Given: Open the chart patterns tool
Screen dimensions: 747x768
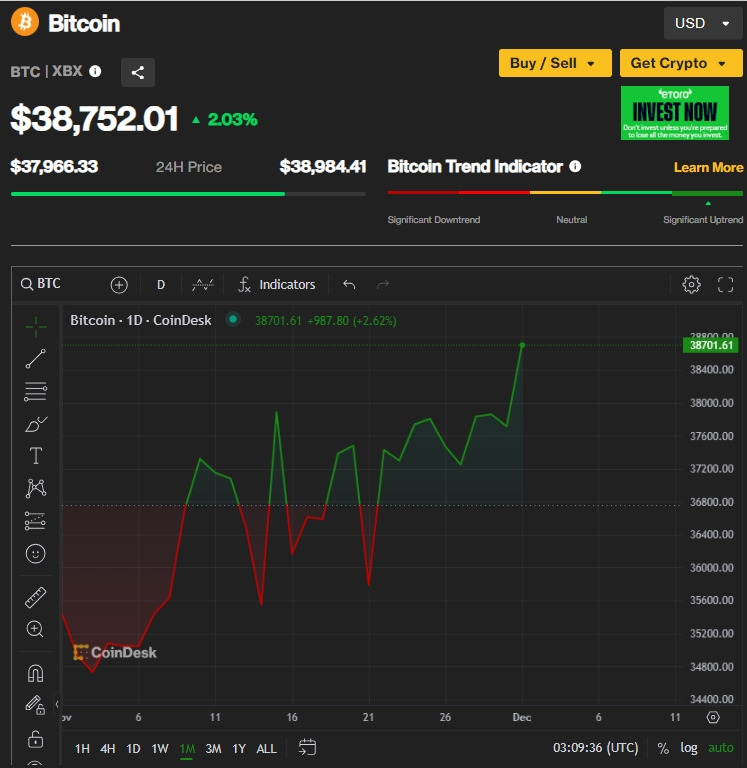Looking at the screenshot, I should tap(35, 488).
